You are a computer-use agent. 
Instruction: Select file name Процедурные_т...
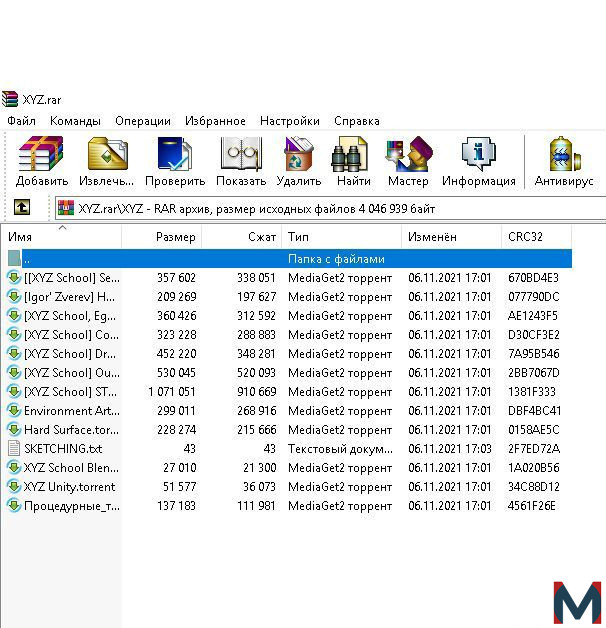point(72,506)
